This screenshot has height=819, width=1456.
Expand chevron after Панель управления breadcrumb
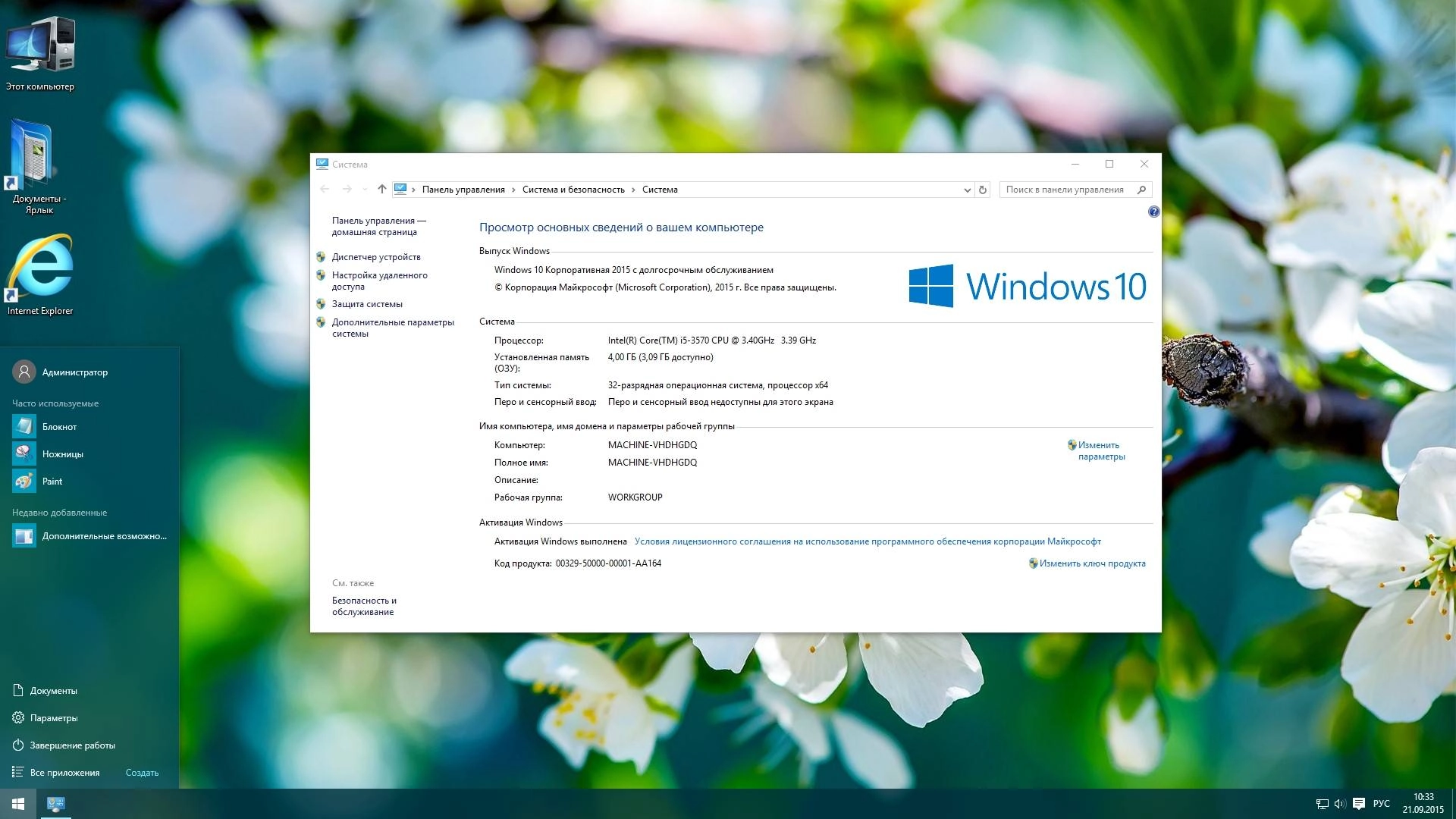513,190
